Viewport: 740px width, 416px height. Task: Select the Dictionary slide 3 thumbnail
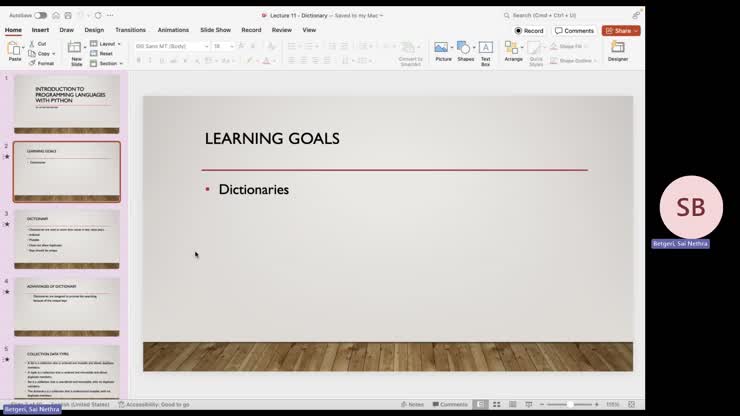67,239
